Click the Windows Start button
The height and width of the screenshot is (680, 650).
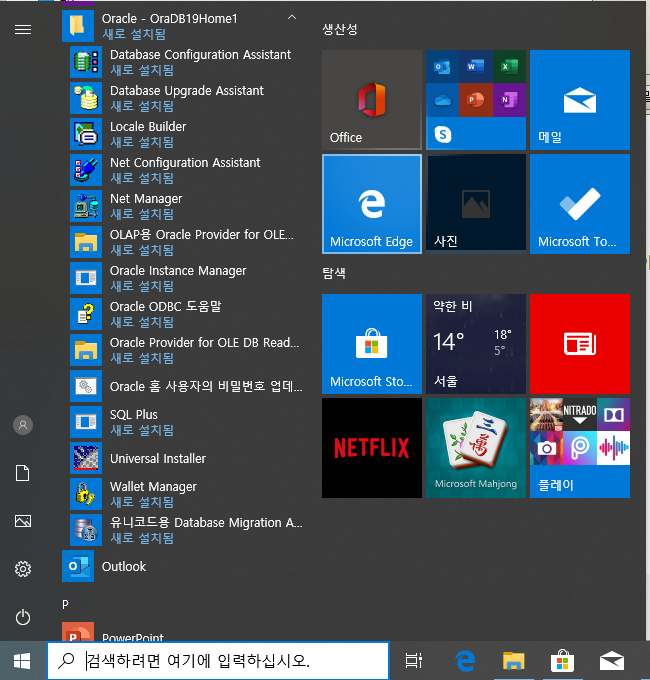[22, 661]
